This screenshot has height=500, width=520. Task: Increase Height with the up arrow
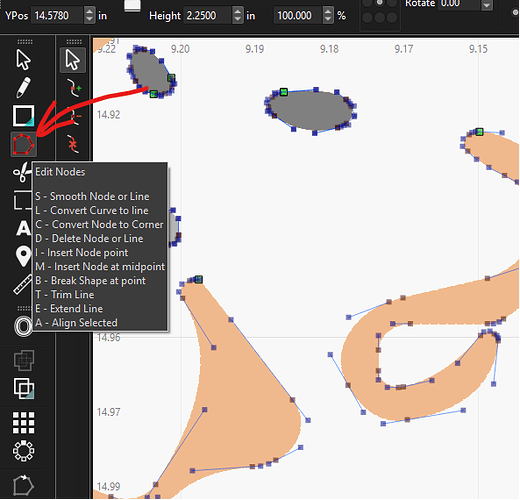(x=237, y=12)
